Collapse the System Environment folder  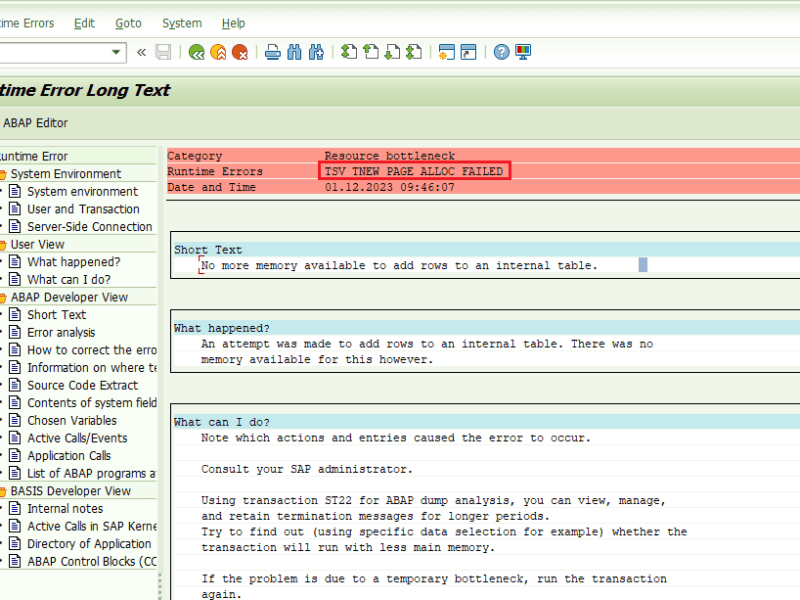(3, 174)
